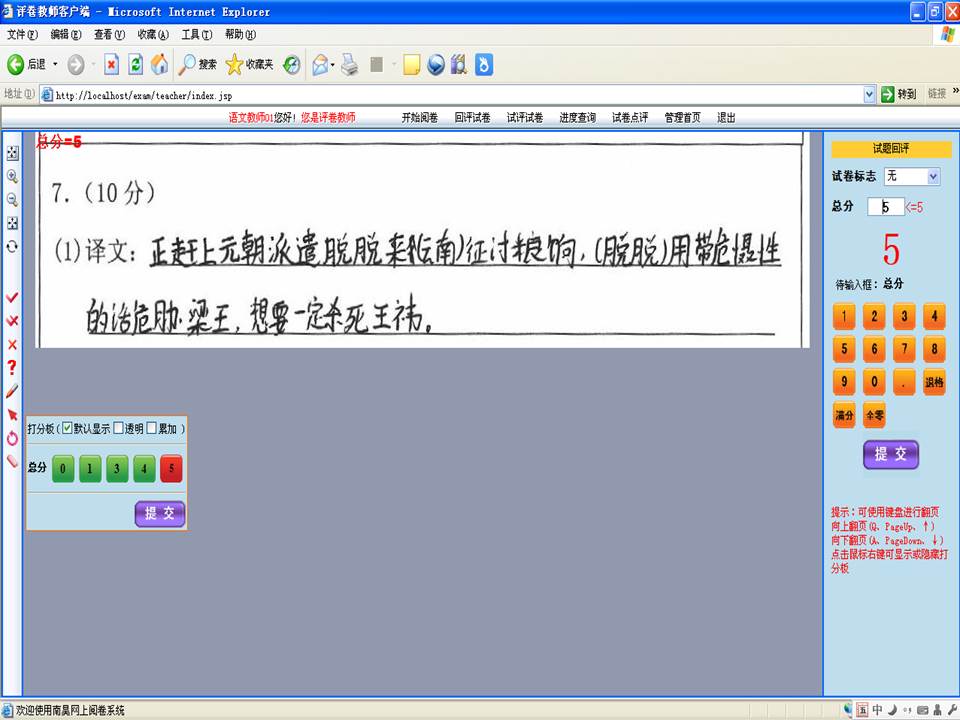Click the zoom out magnifier icon
The image size is (960, 720).
pos(12,199)
